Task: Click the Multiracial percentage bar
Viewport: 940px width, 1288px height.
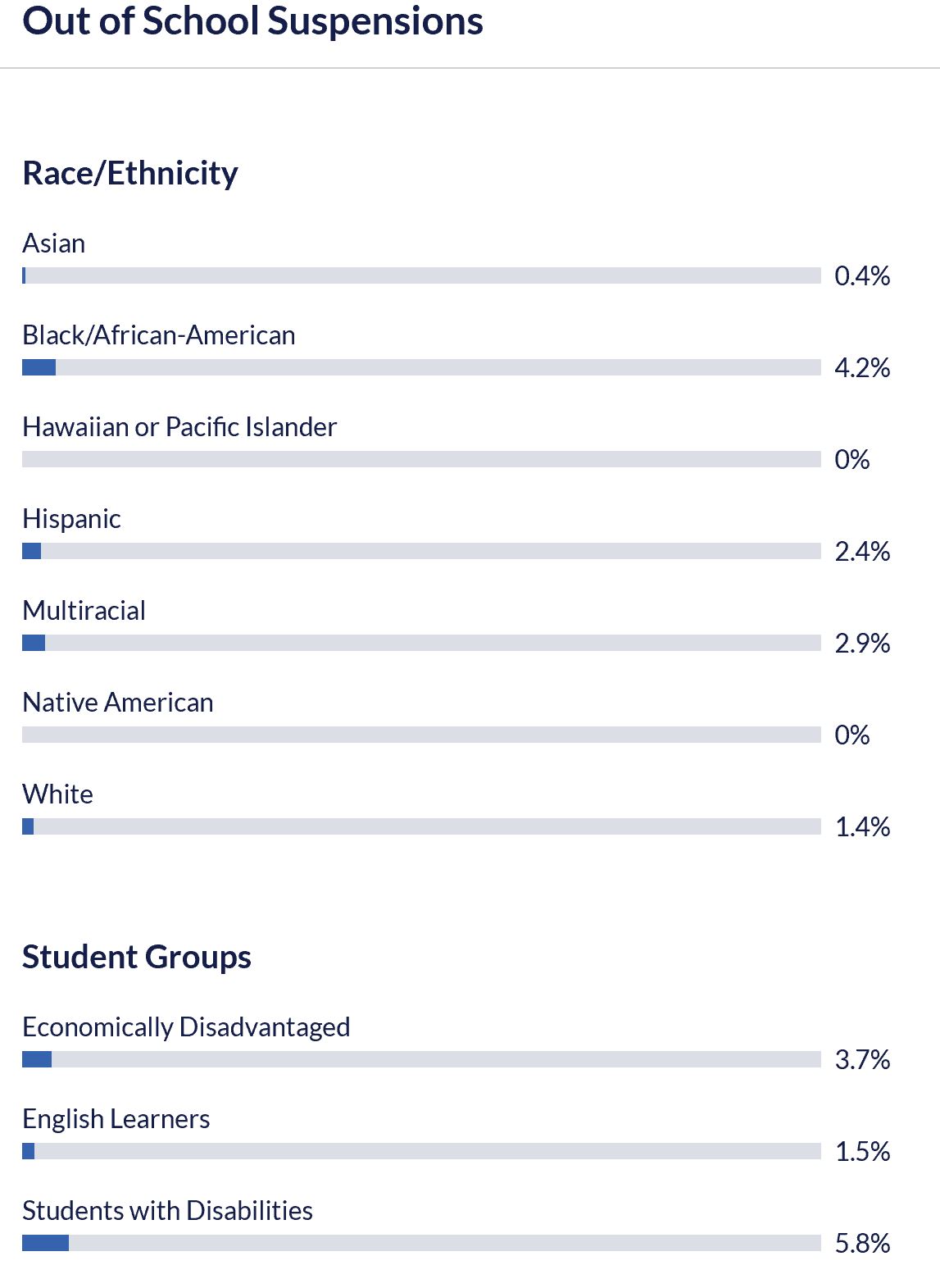Action: point(421,643)
